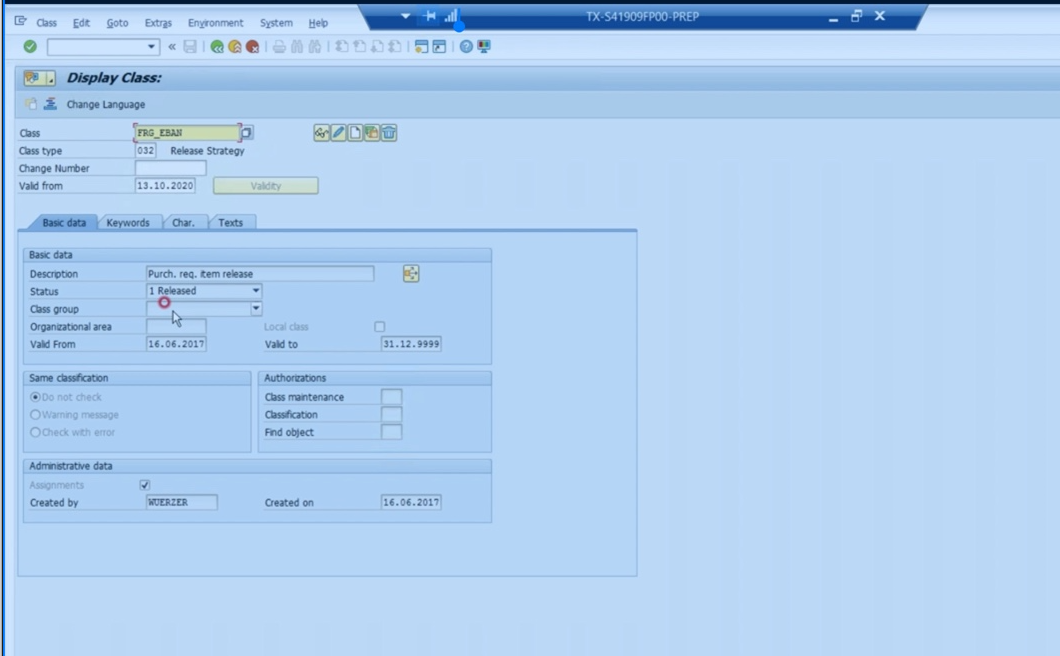The image size is (1060, 656).
Task: Click the red Cancel icon
Action: click(x=252, y=47)
